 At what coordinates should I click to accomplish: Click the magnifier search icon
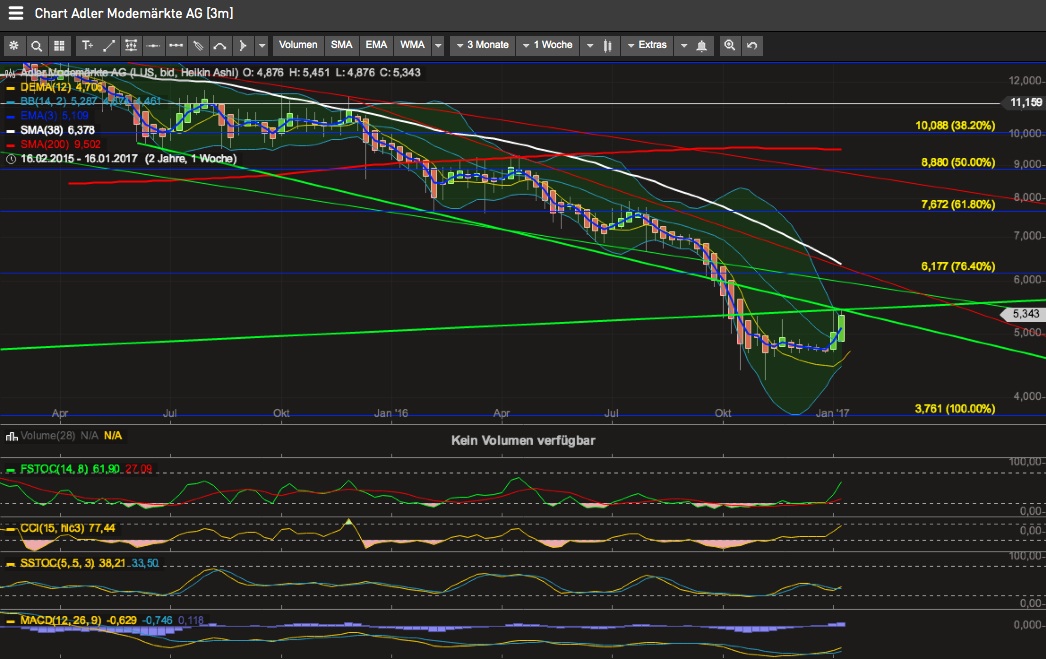pyautogui.click(x=37, y=45)
